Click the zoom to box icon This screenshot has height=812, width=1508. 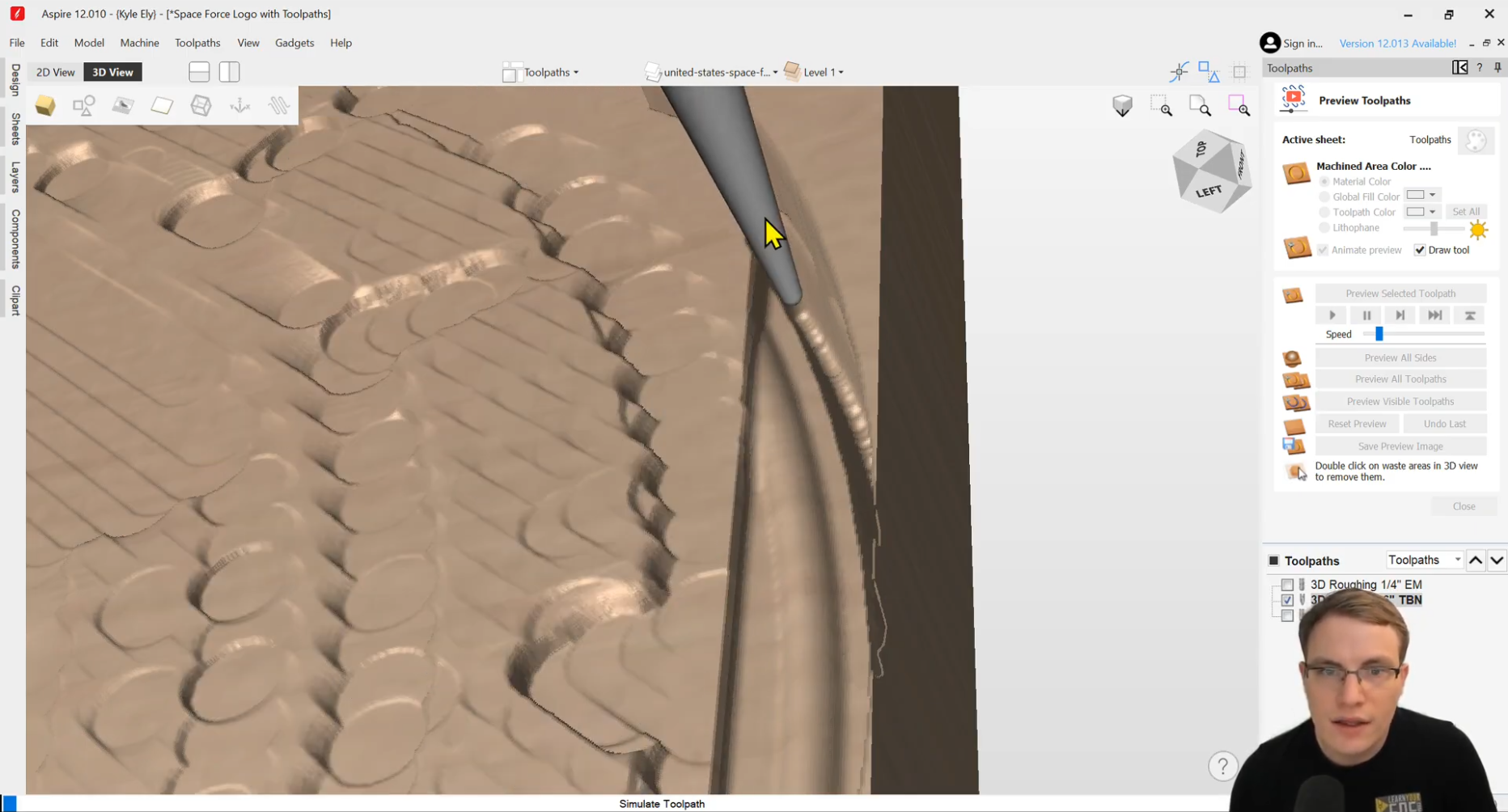tap(1161, 106)
